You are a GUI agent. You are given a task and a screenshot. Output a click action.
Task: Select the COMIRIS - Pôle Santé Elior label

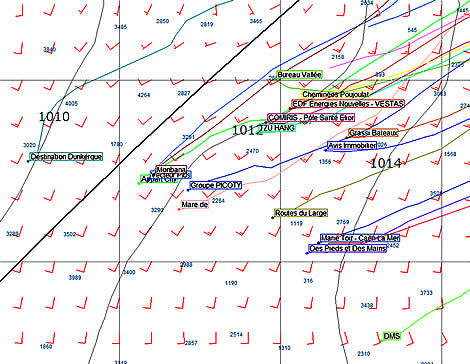(x=311, y=118)
